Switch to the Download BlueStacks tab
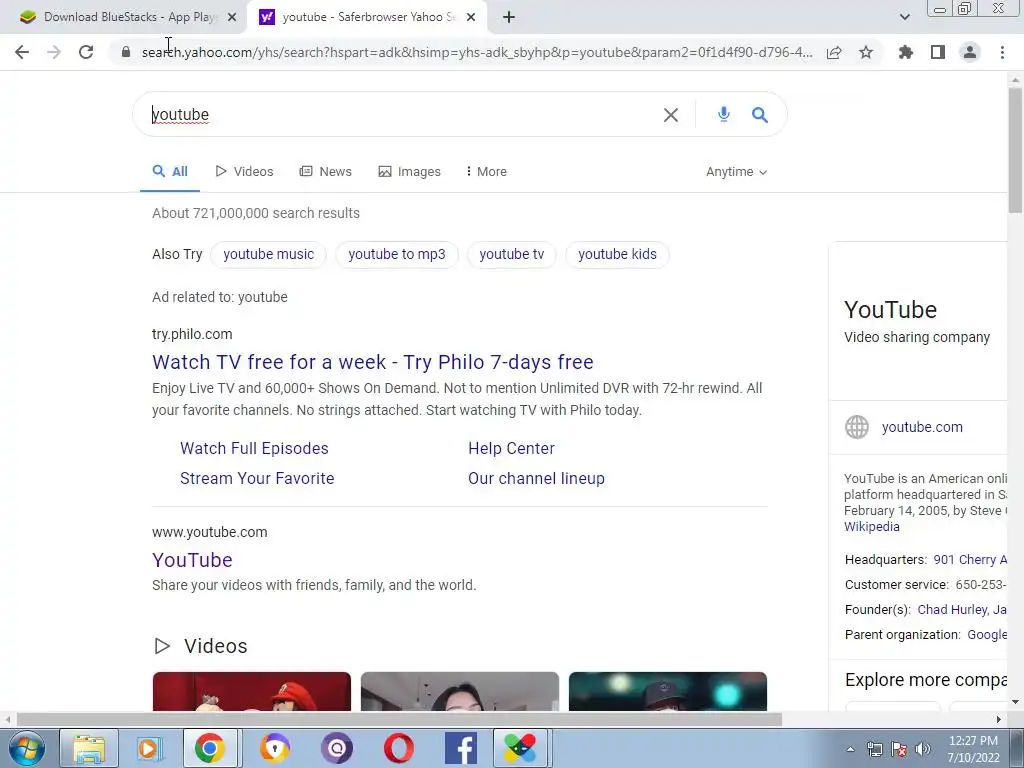The width and height of the screenshot is (1024, 768). (124, 17)
